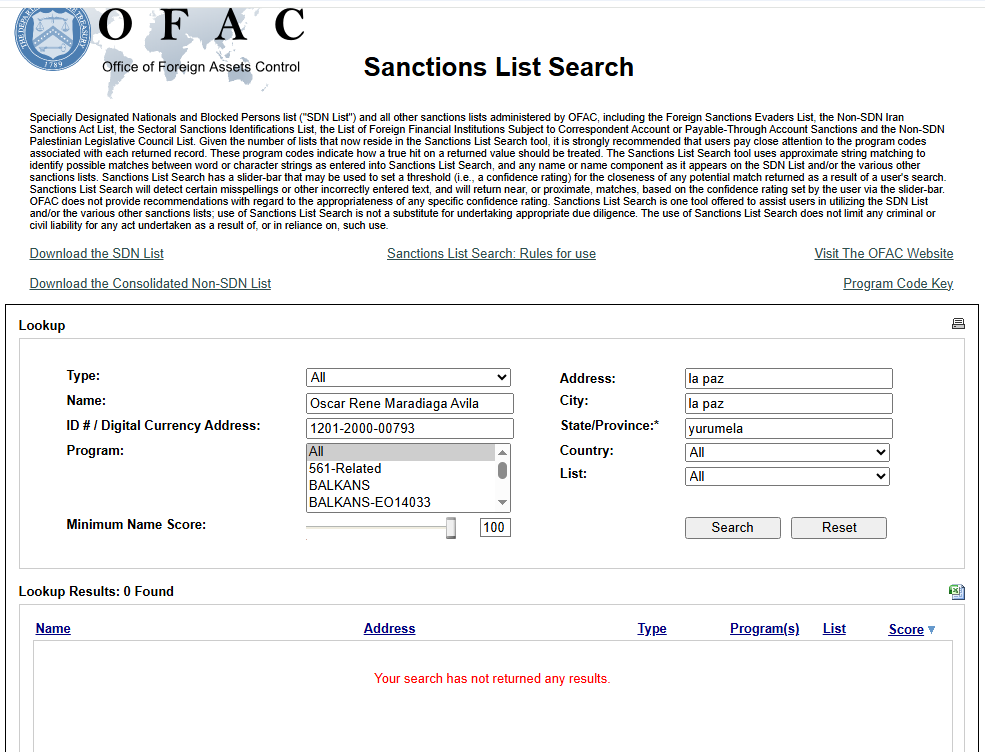Click the print icon in Lookup panel
Image resolution: width=985 pixels, height=752 pixels.
(x=958, y=324)
